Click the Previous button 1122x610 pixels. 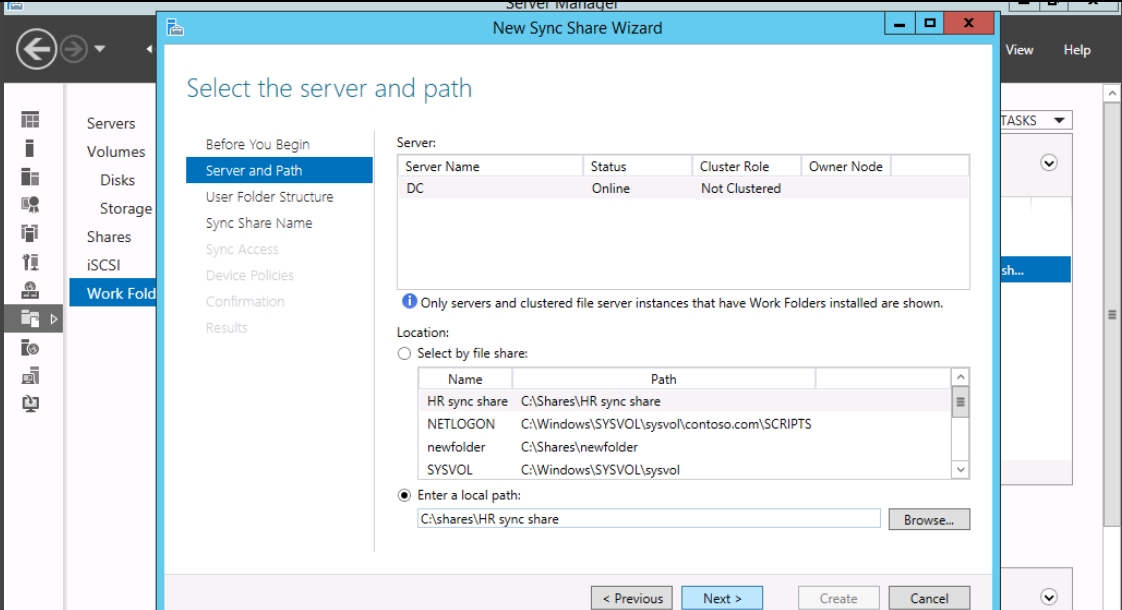(x=632, y=598)
